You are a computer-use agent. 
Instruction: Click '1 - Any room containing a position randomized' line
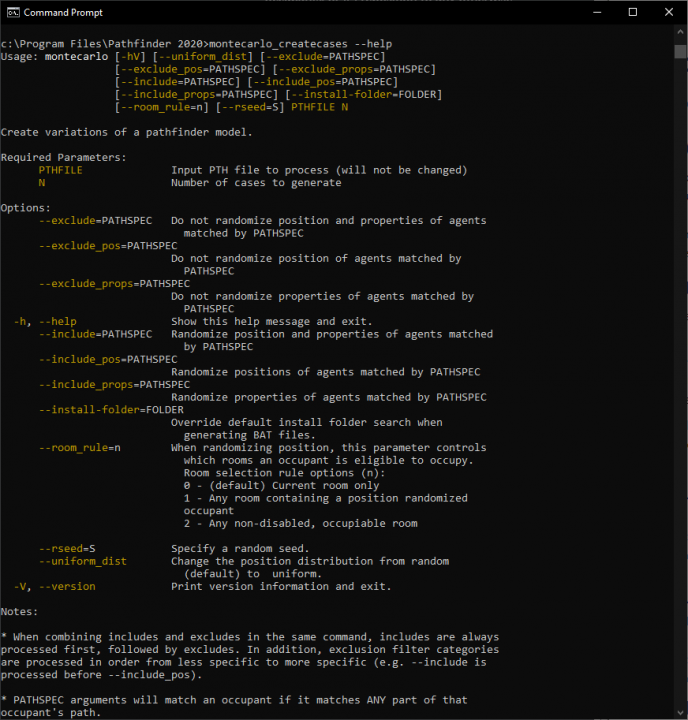point(326,498)
